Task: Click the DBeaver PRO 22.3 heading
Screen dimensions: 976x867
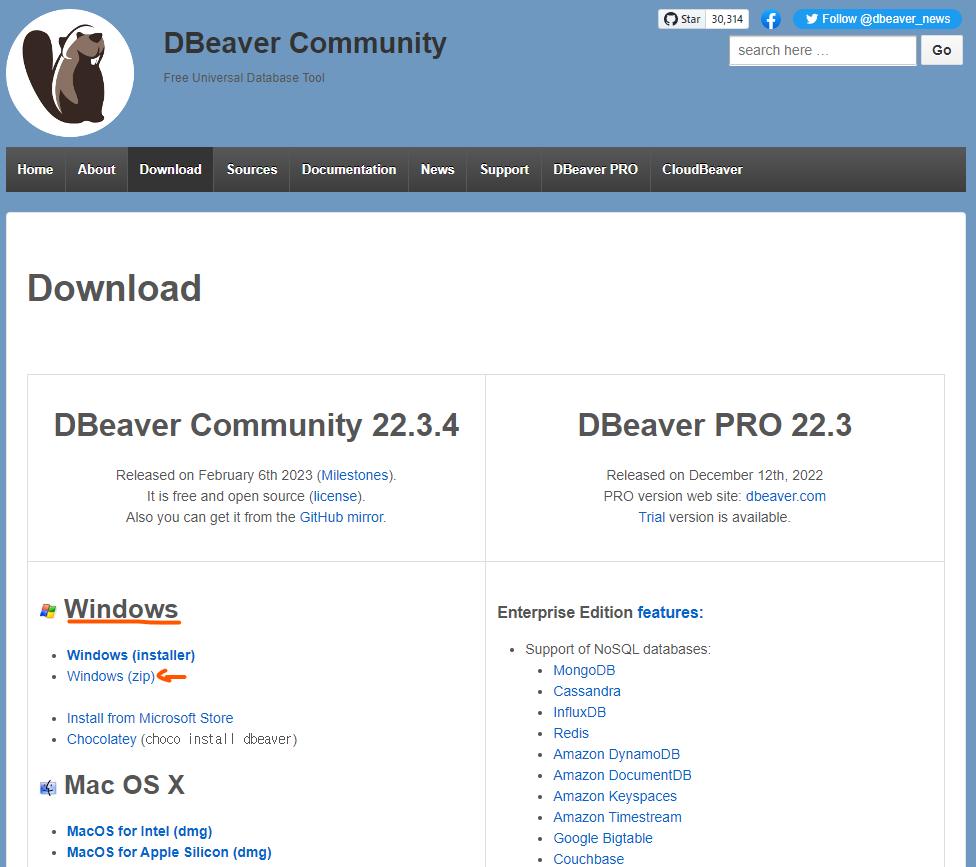Action: click(715, 426)
